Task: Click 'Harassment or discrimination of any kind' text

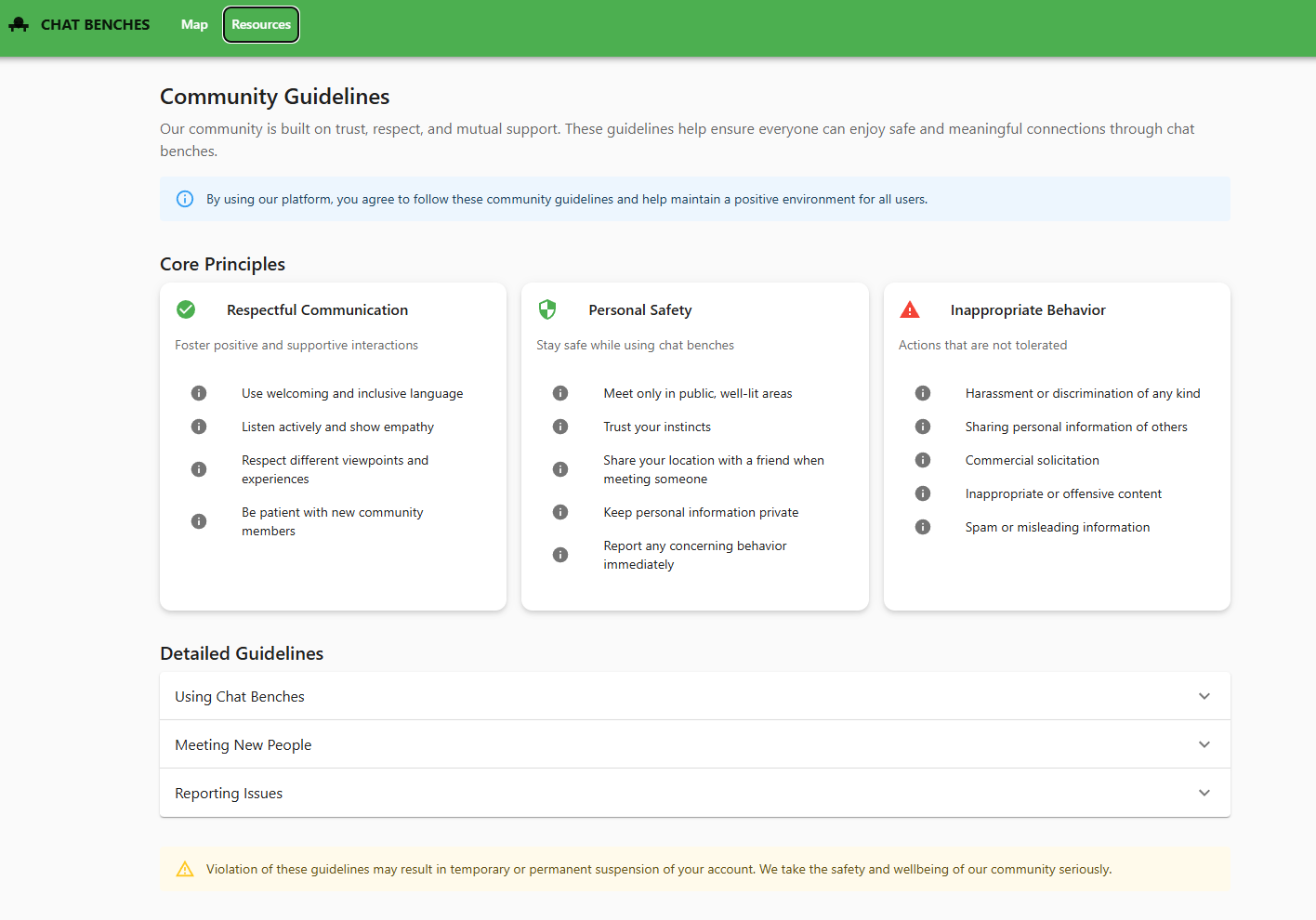Action: 1083,393
